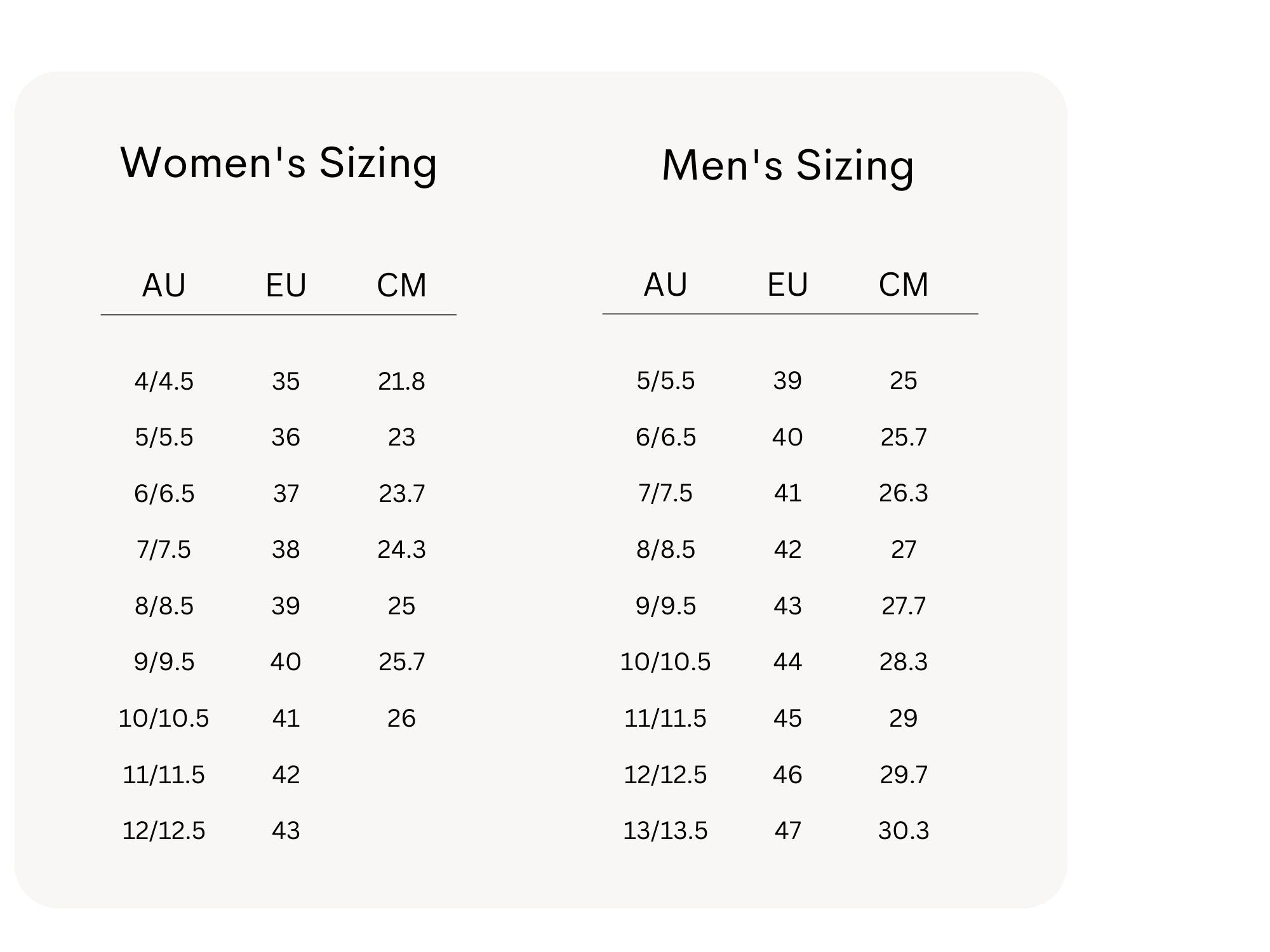
Task: Select the women's EU column header
Action: 286,285
